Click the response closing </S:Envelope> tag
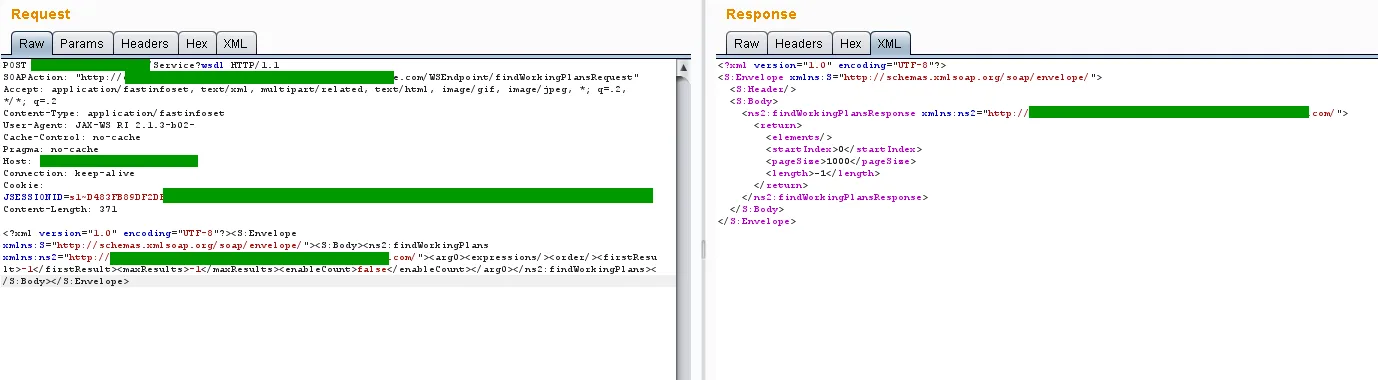The width and height of the screenshot is (1378, 380). point(756,221)
